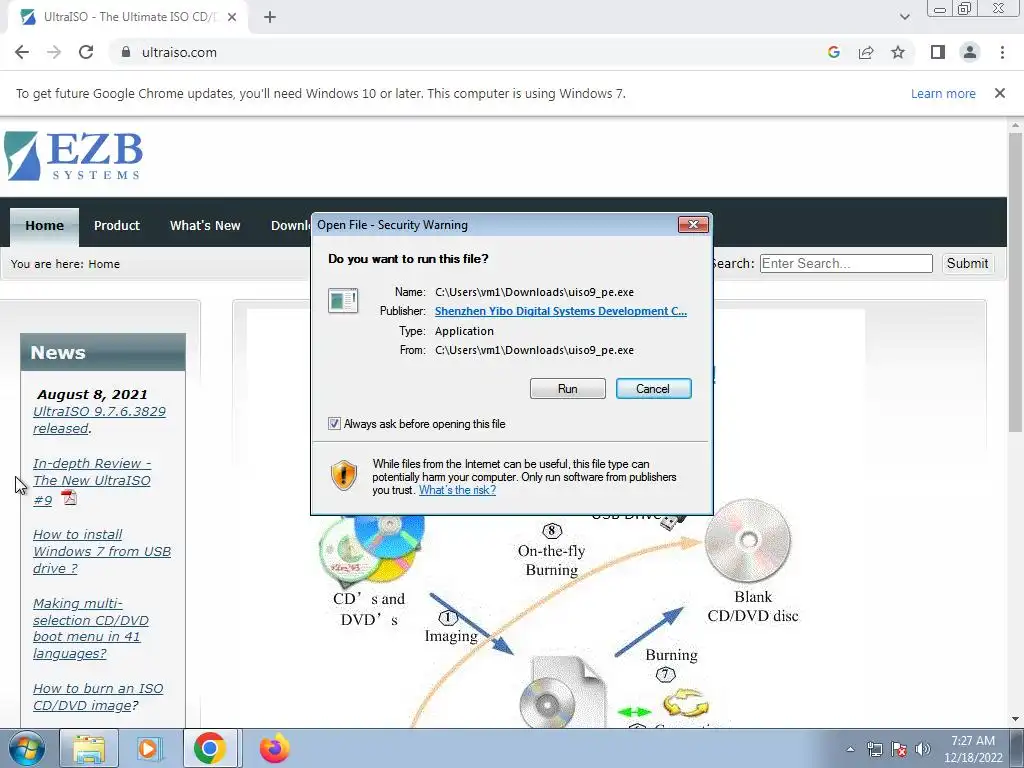
Task: Close the Security Warning dialog
Action: pos(693,225)
